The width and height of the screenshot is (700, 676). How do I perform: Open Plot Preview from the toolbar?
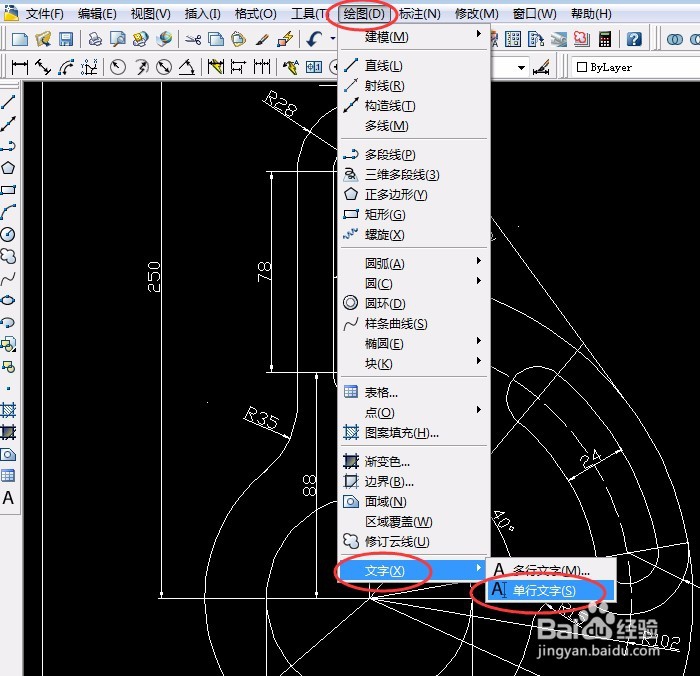[x=117, y=40]
